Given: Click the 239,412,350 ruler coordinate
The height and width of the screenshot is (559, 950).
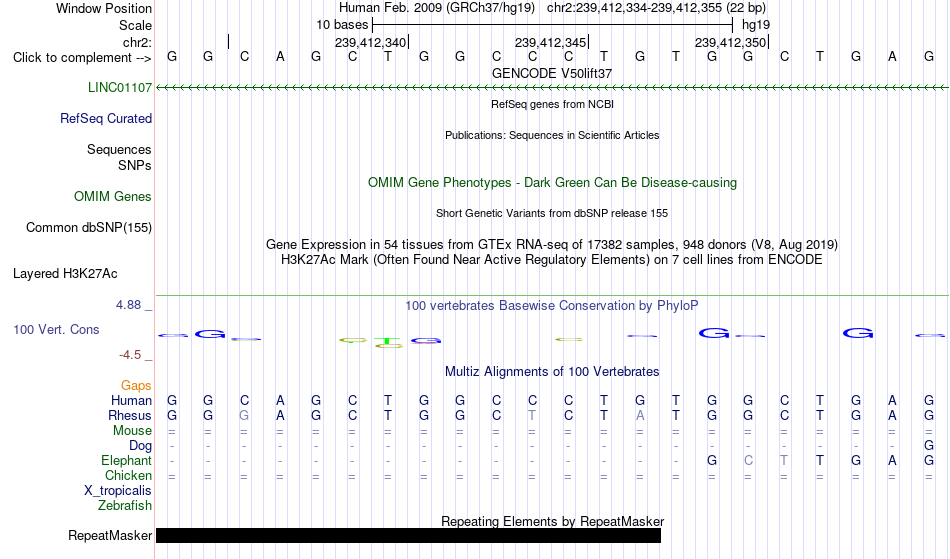Looking at the screenshot, I should click(730, 42).
